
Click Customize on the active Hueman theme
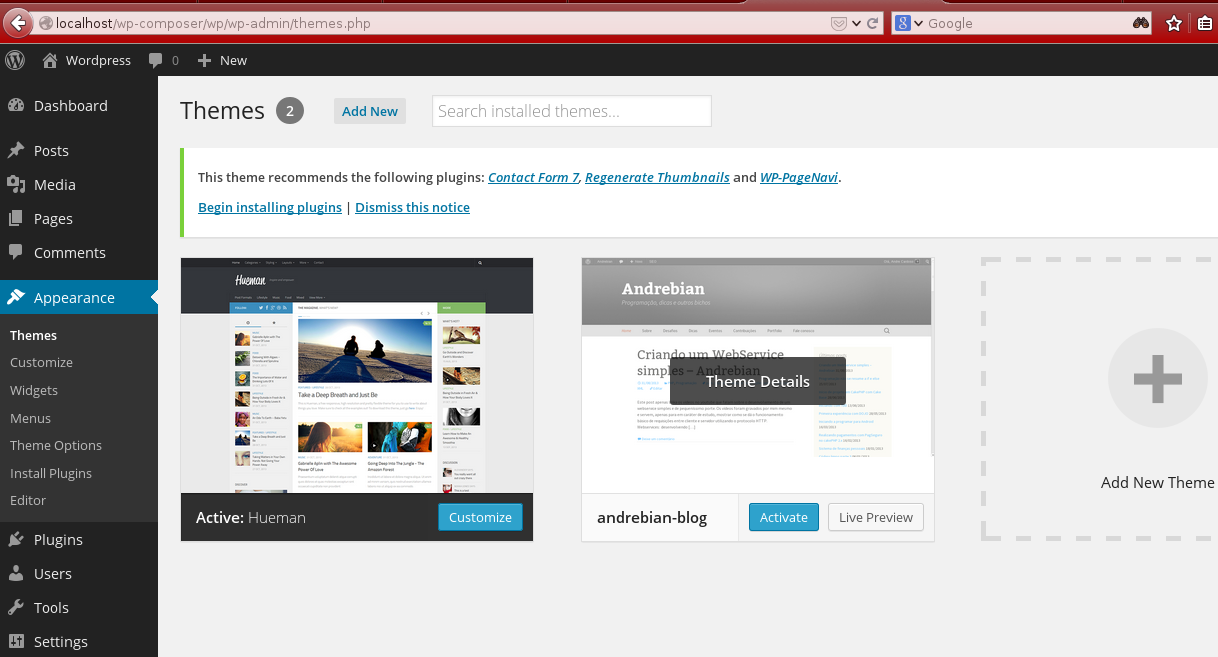(480, 517)
